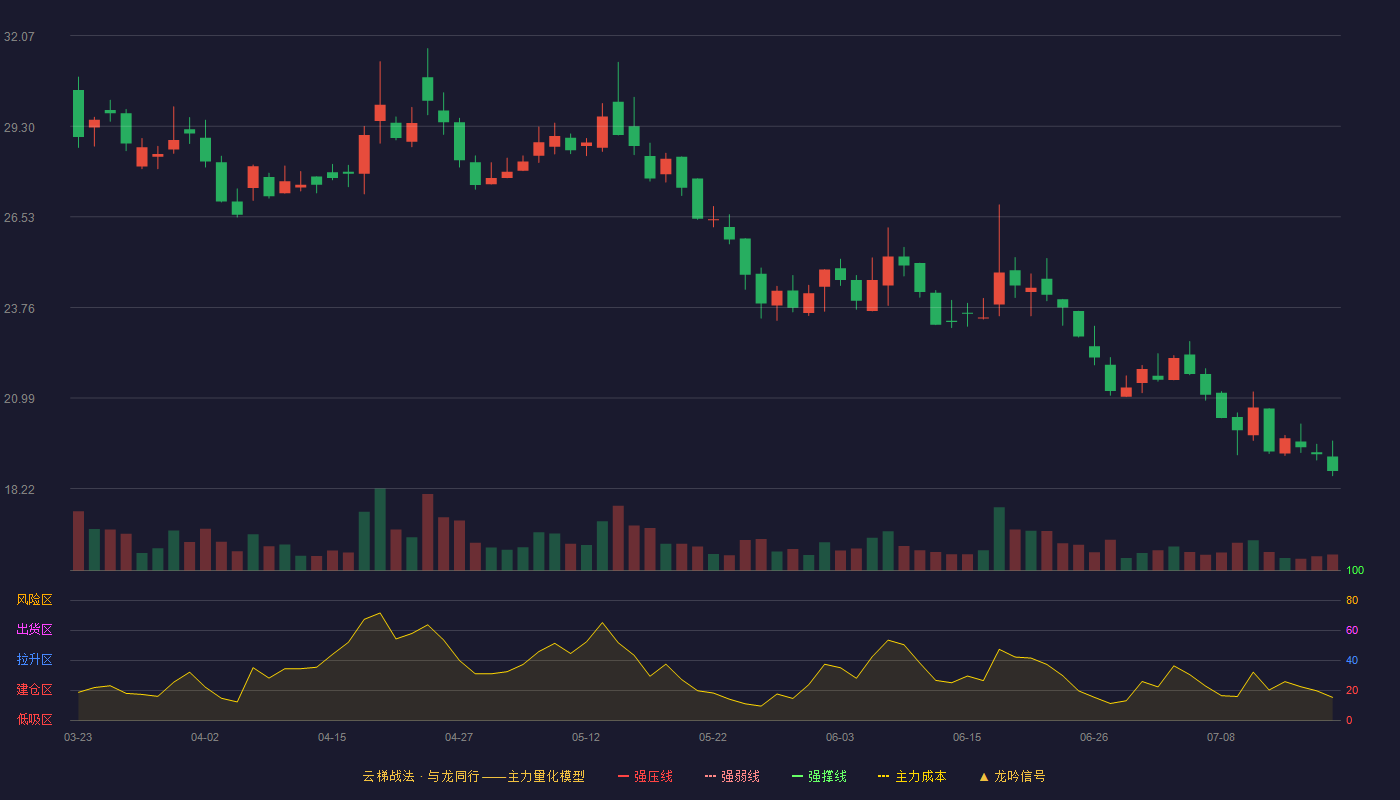
Task: Toggle the 强撑线 legend entry
Action: click(819, 776)
